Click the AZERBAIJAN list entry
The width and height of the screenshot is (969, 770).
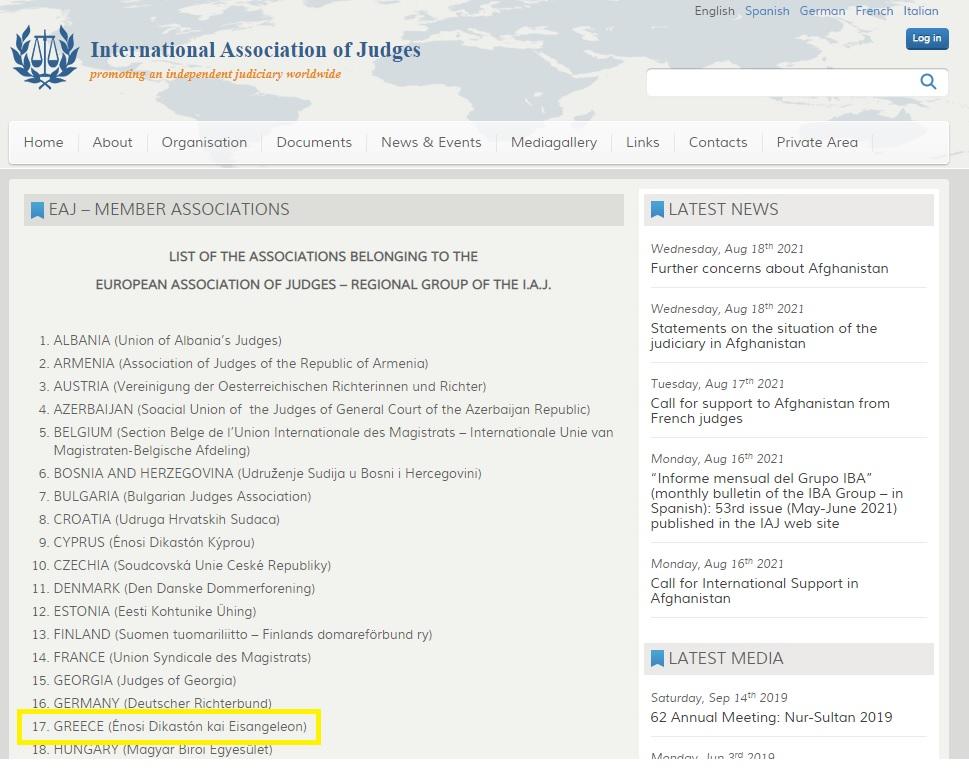coord(321,409)
